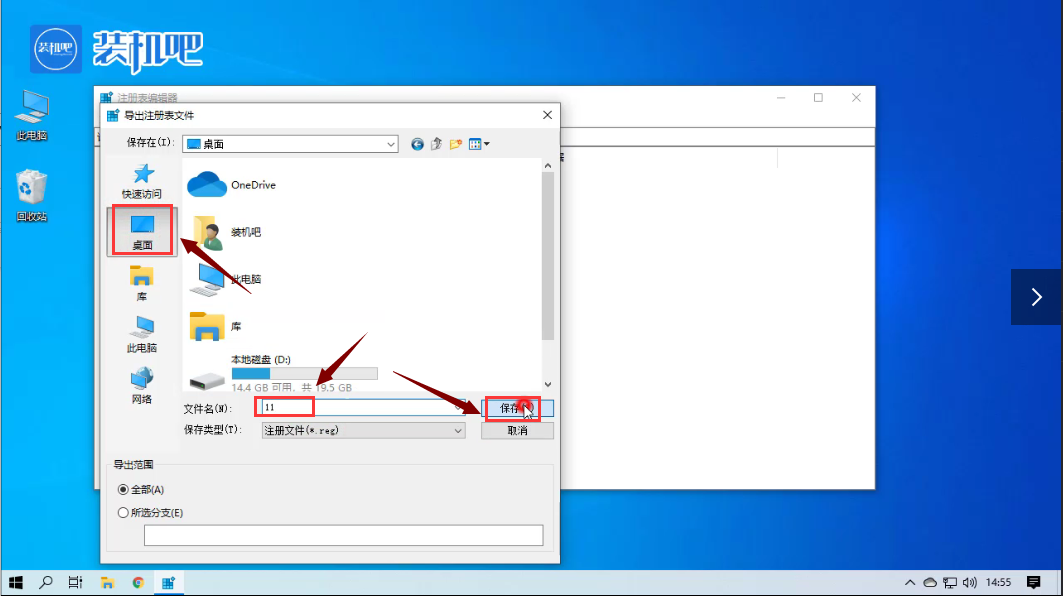Click the 保存 button

point(512,408)
